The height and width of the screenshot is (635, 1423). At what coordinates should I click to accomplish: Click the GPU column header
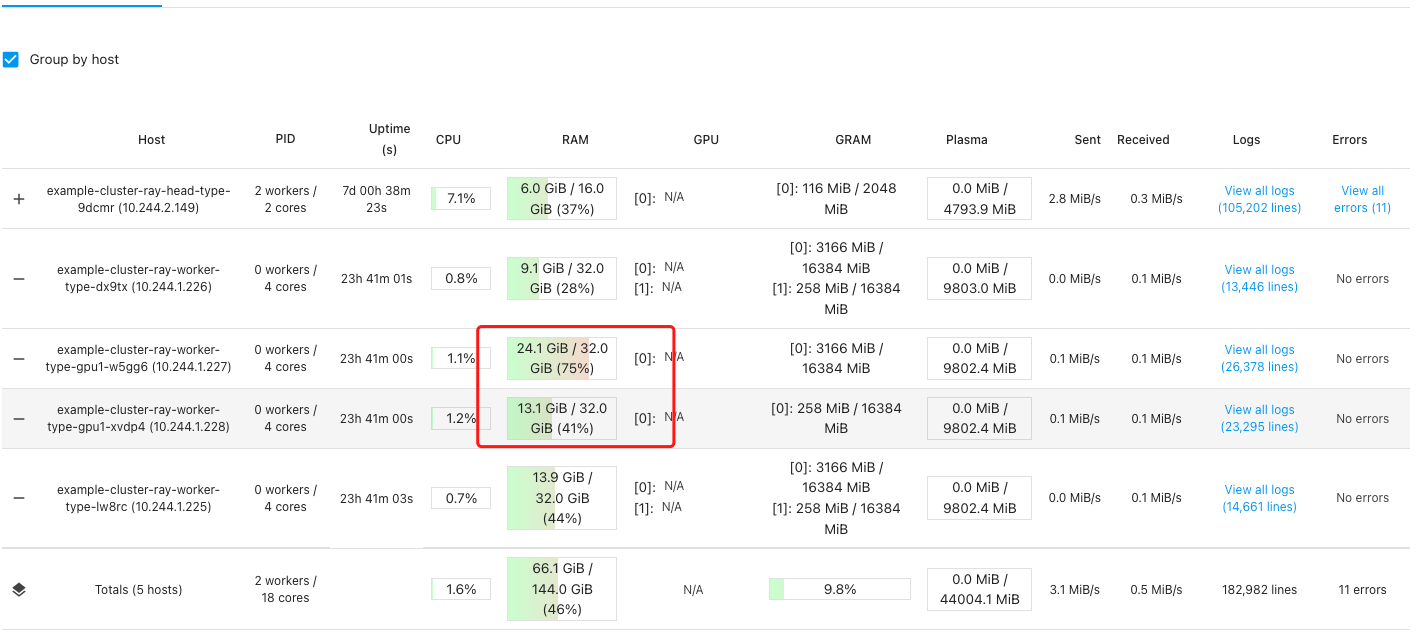[x=706, y=140]
